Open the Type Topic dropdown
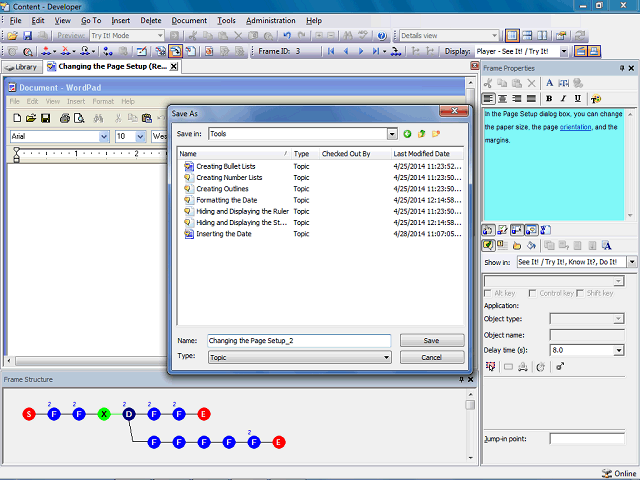Viewport: 640px width, 480px height. (386, 358)
